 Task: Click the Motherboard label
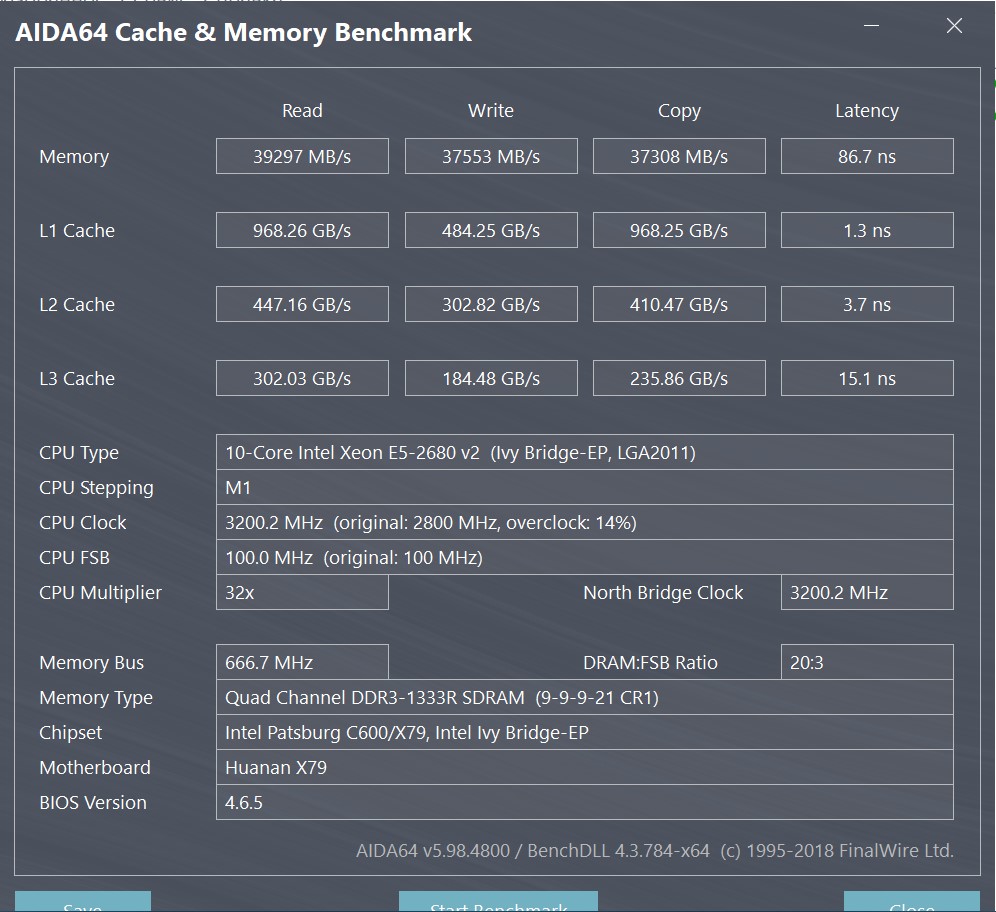click(95, 767)
